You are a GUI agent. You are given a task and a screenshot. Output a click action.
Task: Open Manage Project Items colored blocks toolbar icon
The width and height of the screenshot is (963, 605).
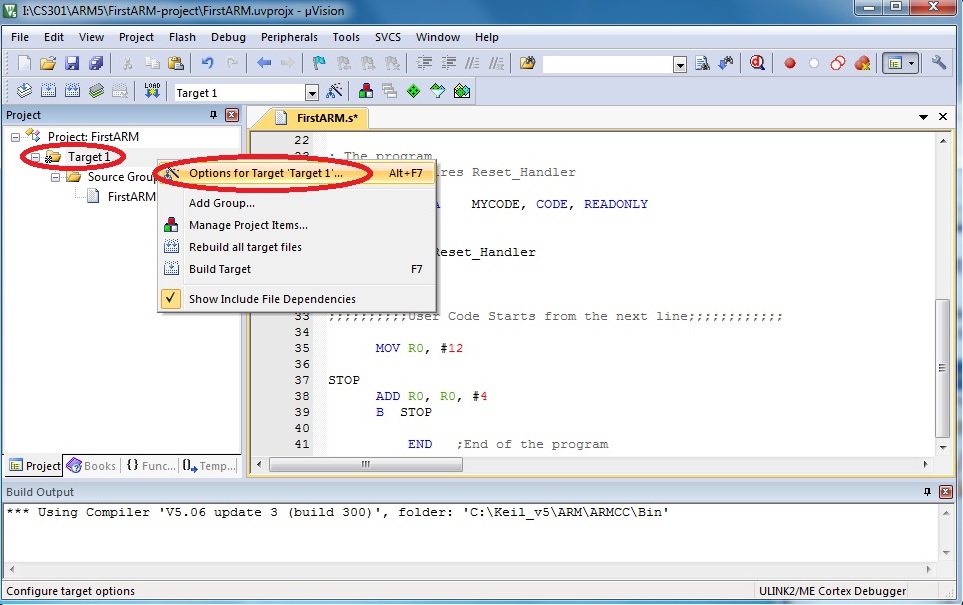(x=365, y=92)
